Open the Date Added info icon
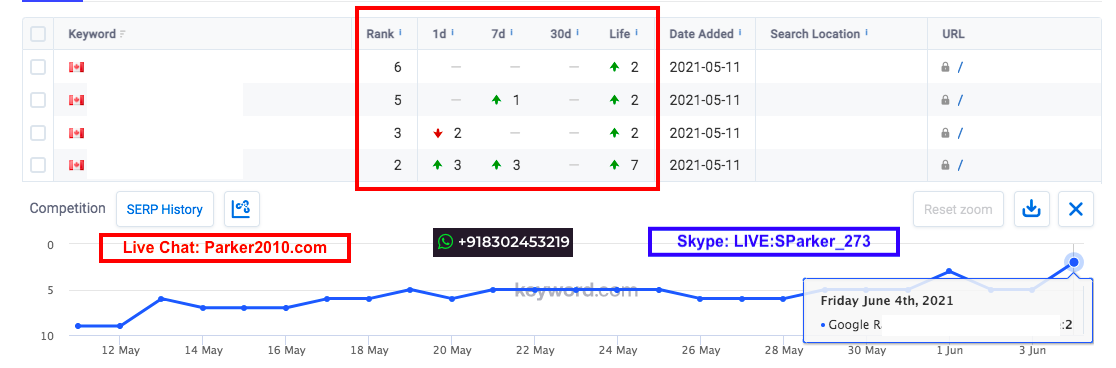 [x=740, y=32]
